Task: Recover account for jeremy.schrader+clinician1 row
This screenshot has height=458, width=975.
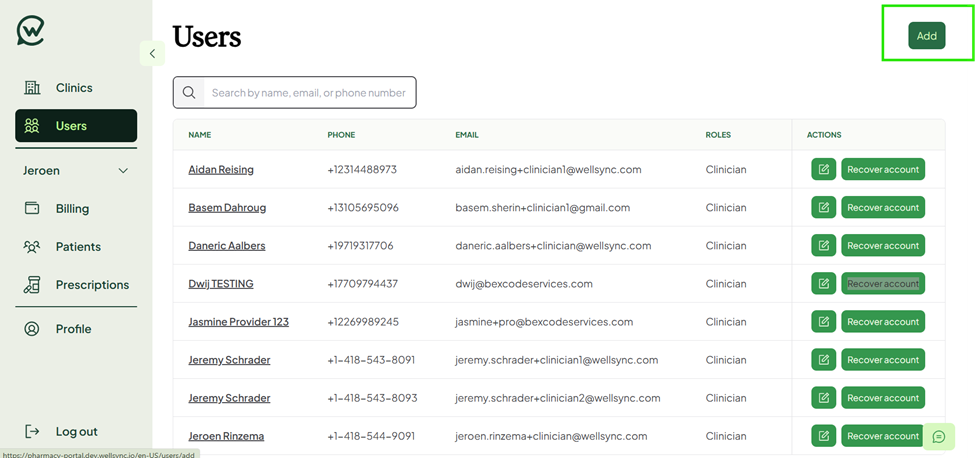Action: click(883, 360)
